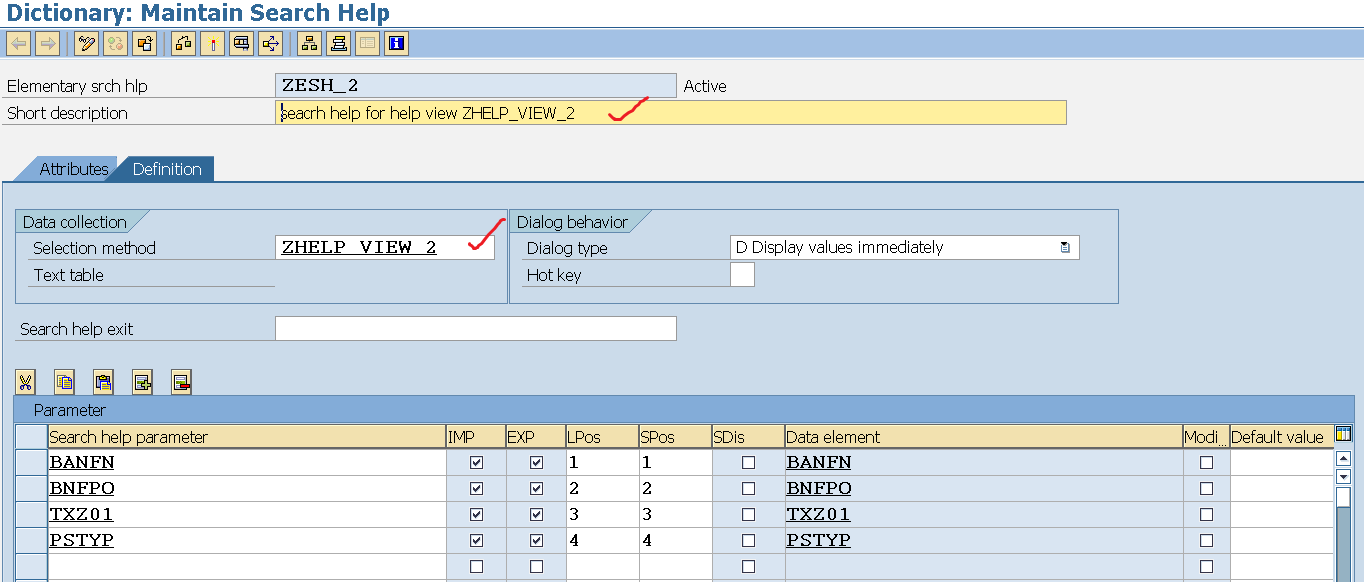
Task: Click the Activate (magic wand) icon
Action: tap(212, 43)
